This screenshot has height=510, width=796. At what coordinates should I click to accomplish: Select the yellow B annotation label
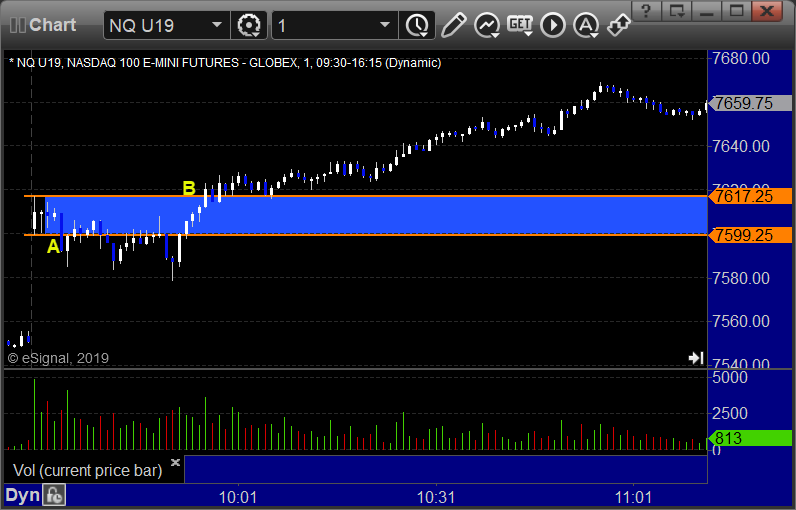(189, 188)
